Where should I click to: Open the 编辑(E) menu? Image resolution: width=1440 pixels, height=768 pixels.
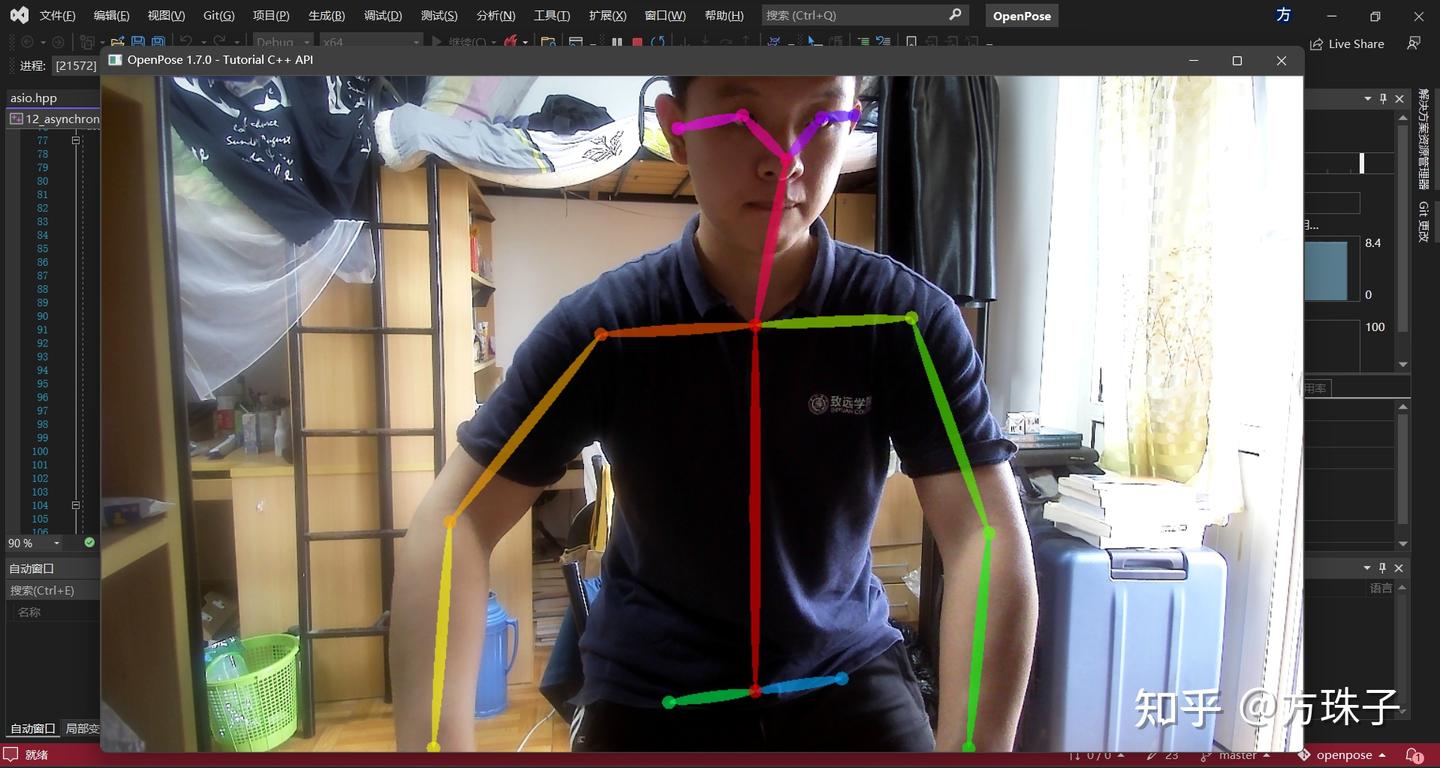tap(111, 16)
